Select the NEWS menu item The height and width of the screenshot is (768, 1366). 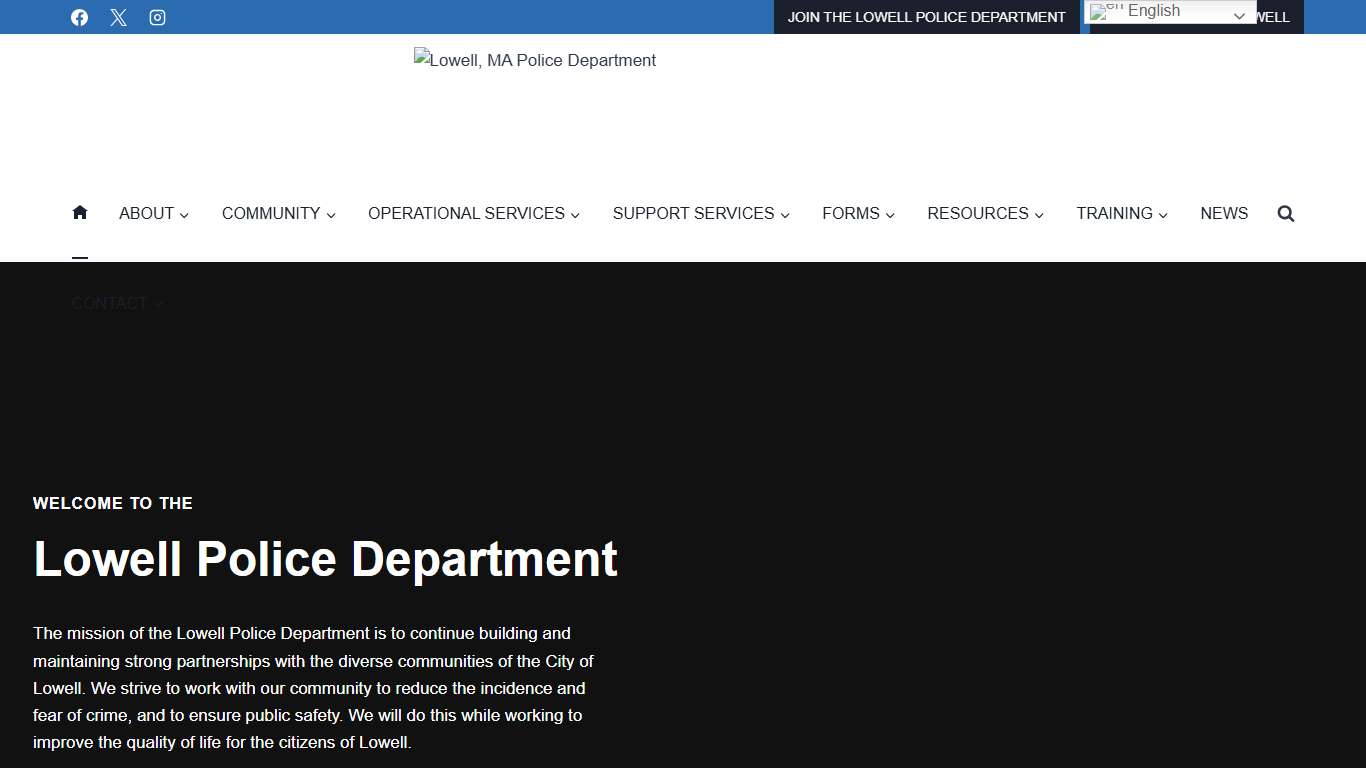(x=1224, y=213)
